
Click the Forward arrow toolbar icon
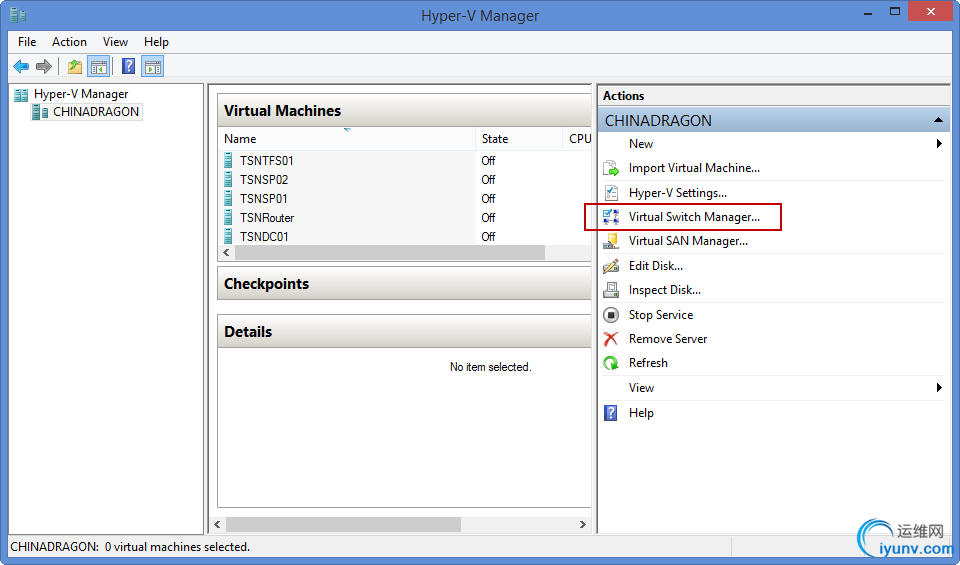pyautogui.click(x=43, y=66)
